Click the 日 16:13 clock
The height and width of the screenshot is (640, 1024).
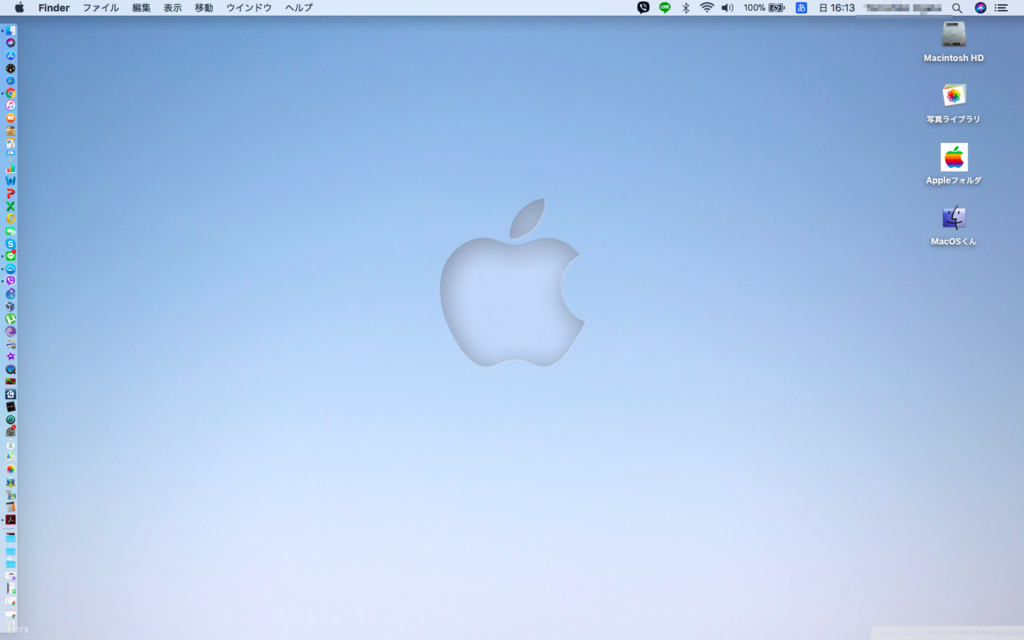point(837,8)
